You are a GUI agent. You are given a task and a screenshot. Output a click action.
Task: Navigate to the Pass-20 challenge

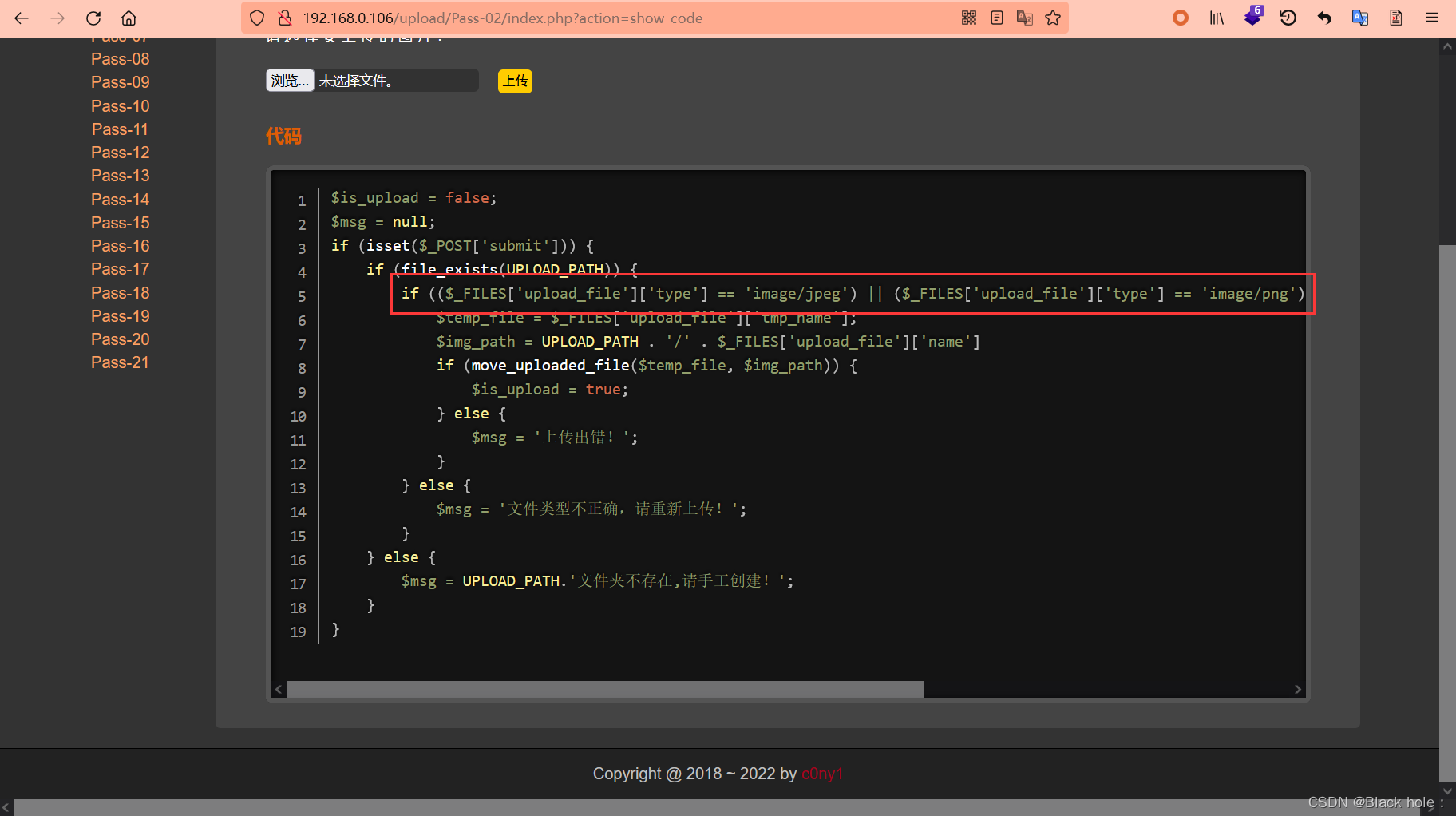coord(120,339)
